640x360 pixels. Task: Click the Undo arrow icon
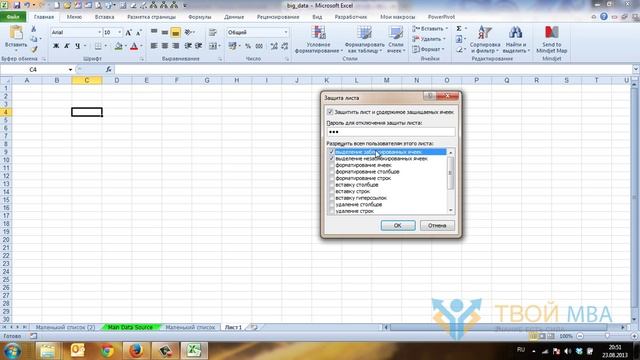click(x=28, y=5)
